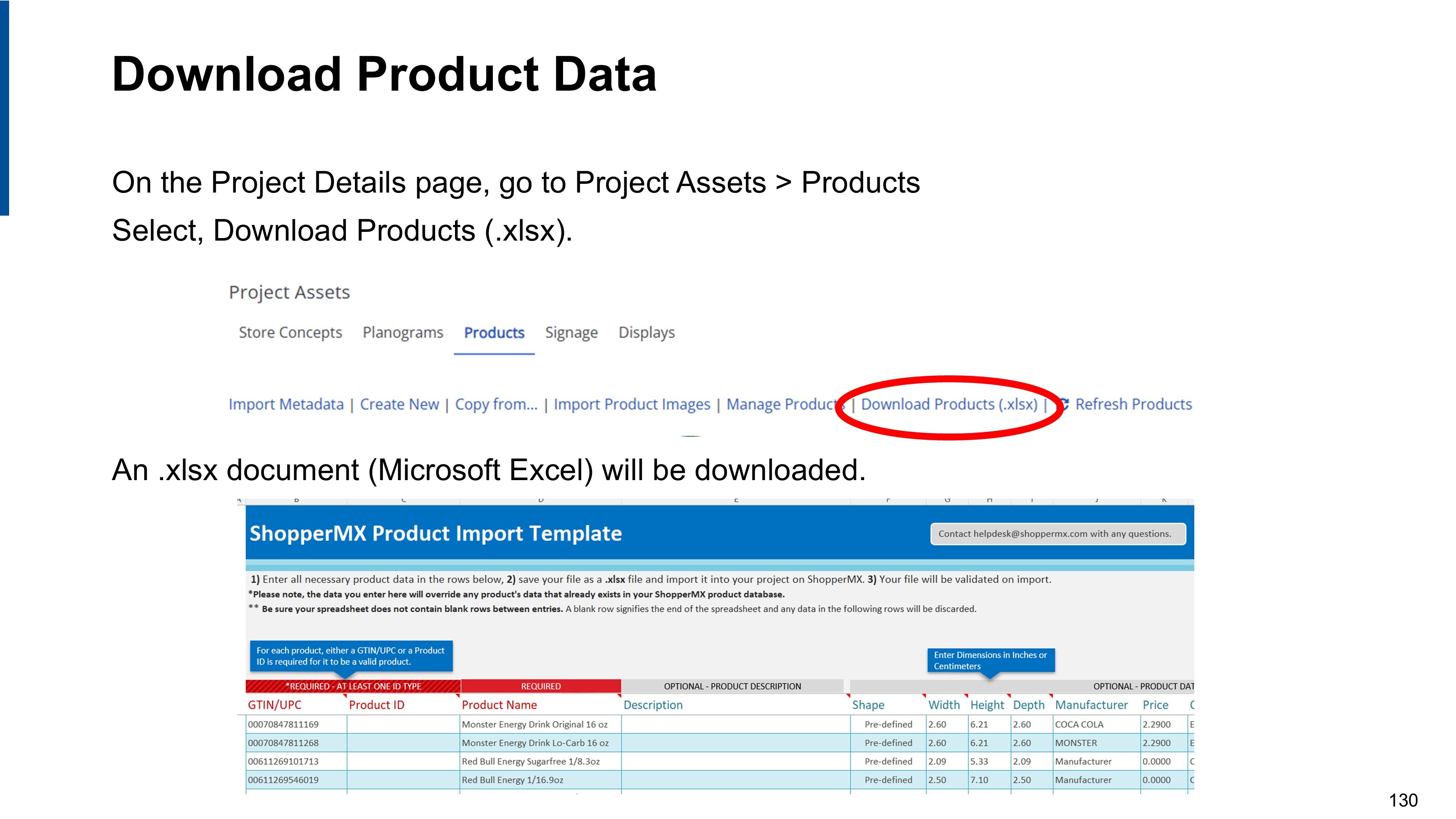Click the helpdesk contact box

(1057, 534)
